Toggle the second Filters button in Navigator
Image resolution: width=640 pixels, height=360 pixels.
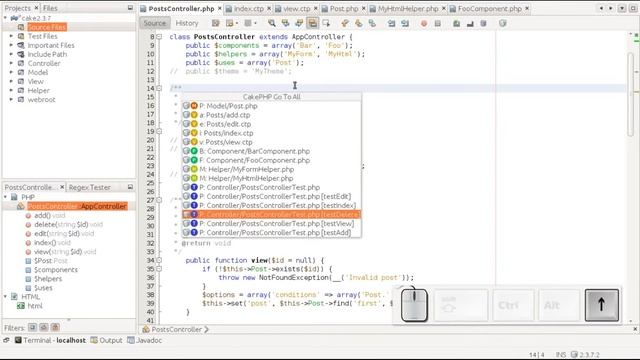click(x=44, y=327)
